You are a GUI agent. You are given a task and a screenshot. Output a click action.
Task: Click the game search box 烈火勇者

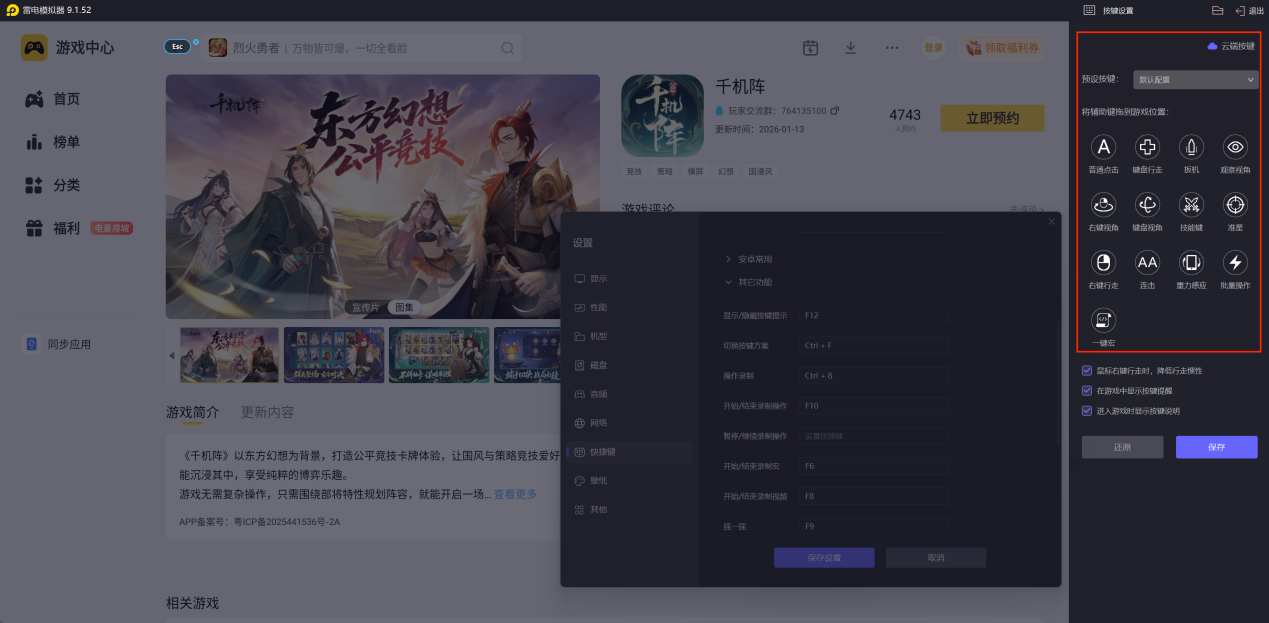point(362,48)
